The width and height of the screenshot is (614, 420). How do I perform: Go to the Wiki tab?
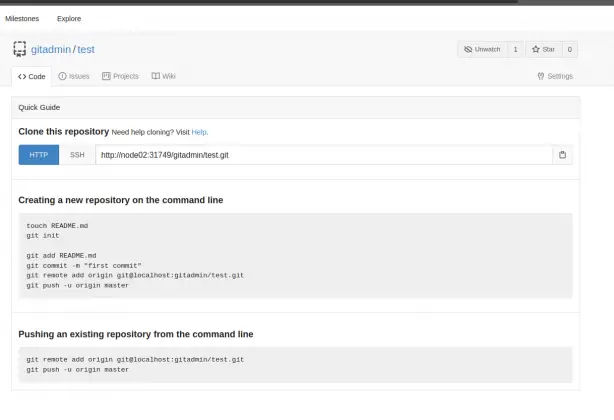click(164, 76)
